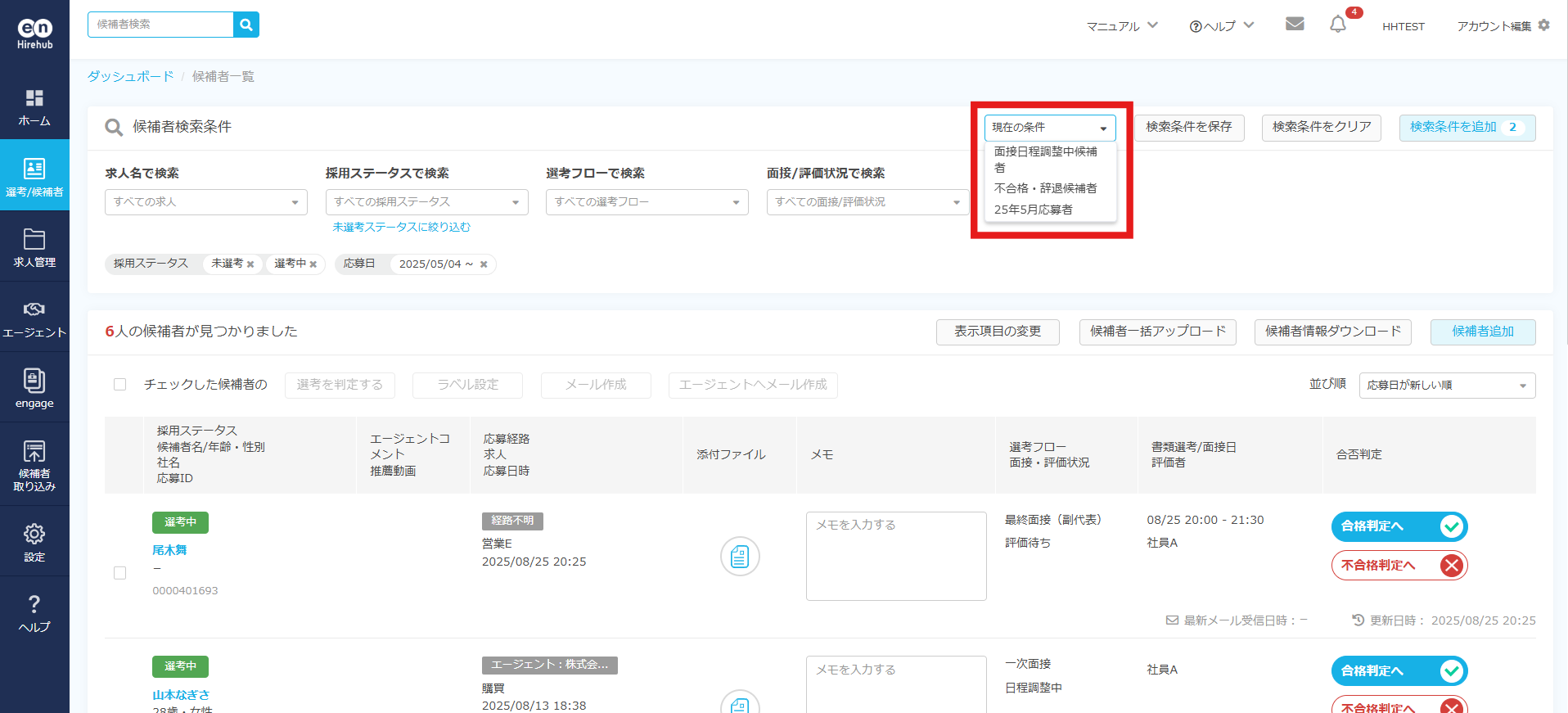Screen dimensions: 1568x713
Task: Check the checkbox for candidate 尾木舞
Action: point(120,573)
